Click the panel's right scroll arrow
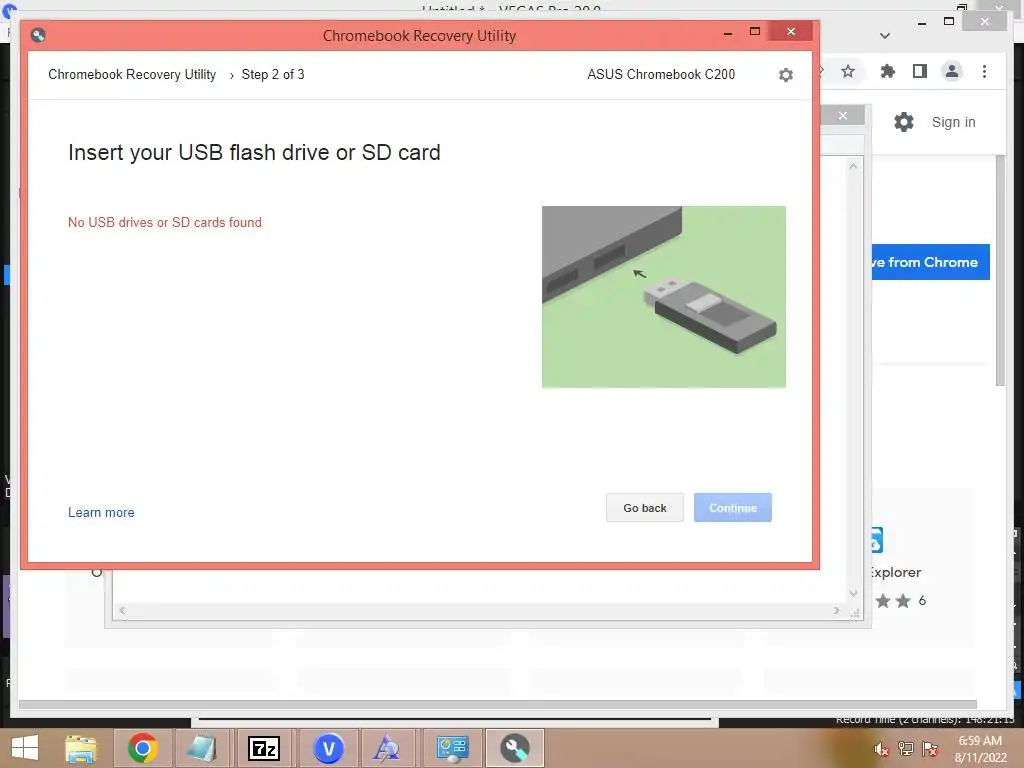Screen dimensions: 1024x768 tap(837, 611)
